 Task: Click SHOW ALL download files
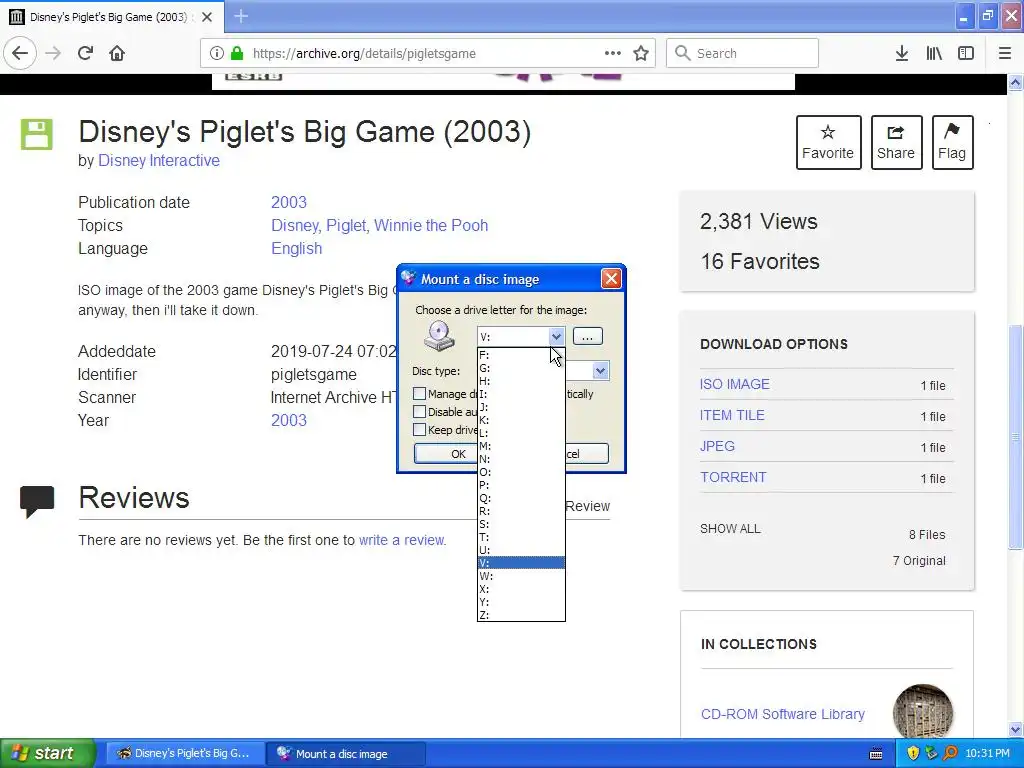click(730, 529)
